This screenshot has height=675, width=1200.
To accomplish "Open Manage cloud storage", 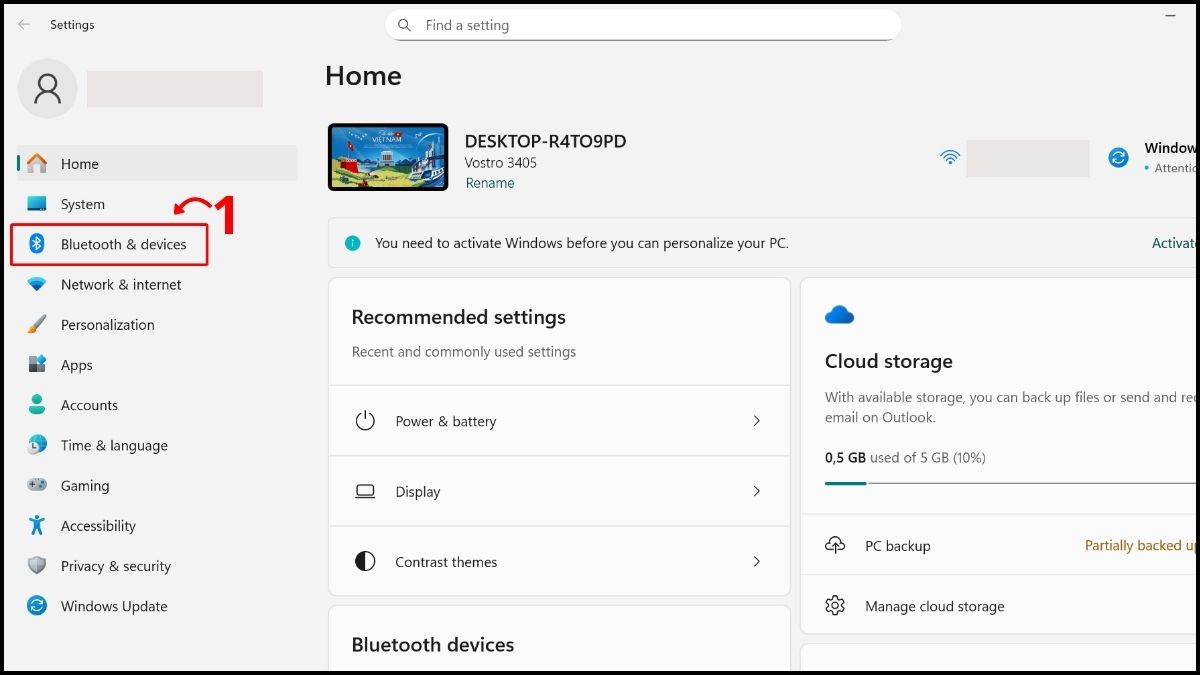I will [x=998, y=606].
